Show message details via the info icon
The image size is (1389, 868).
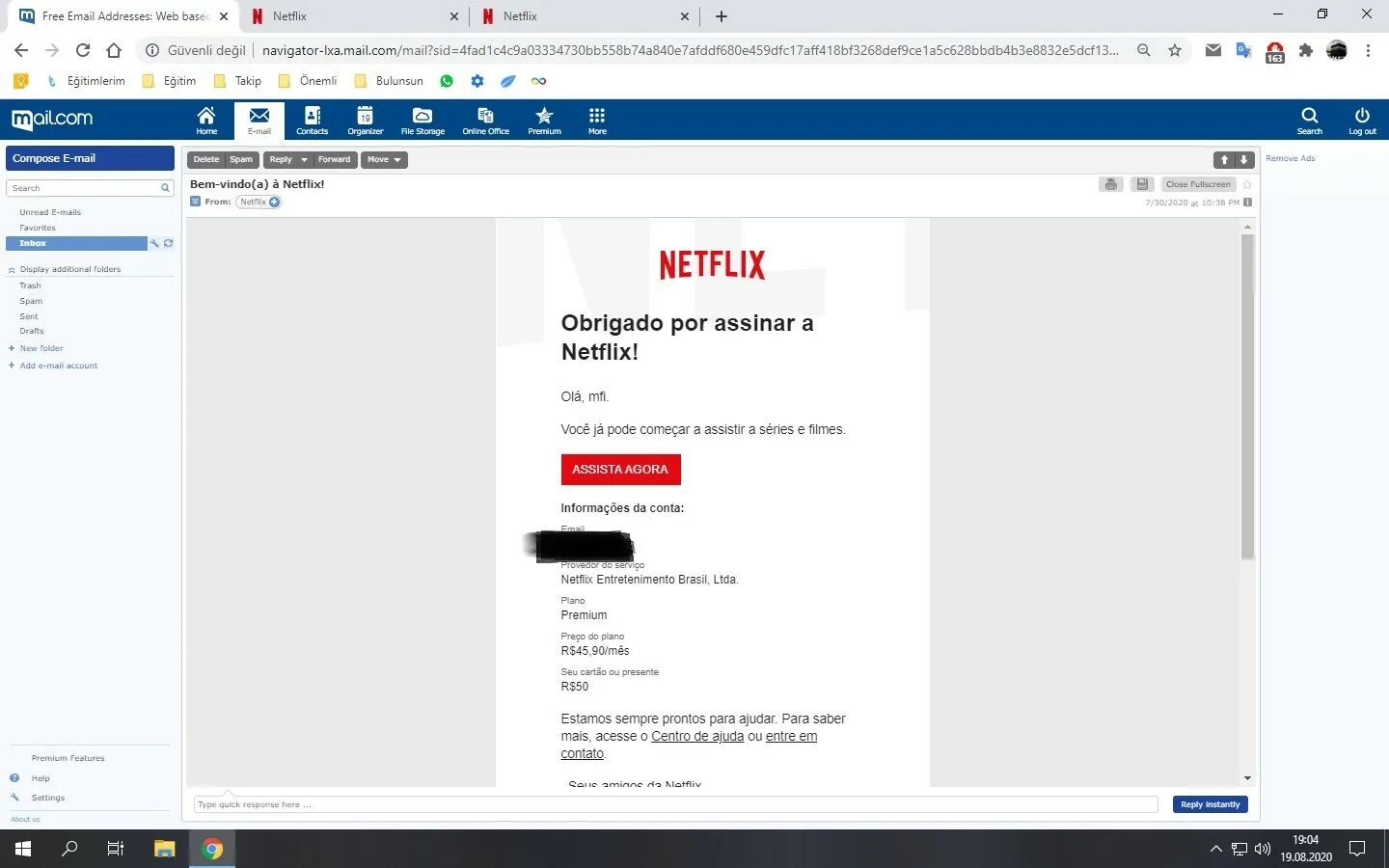[1247, 203]
